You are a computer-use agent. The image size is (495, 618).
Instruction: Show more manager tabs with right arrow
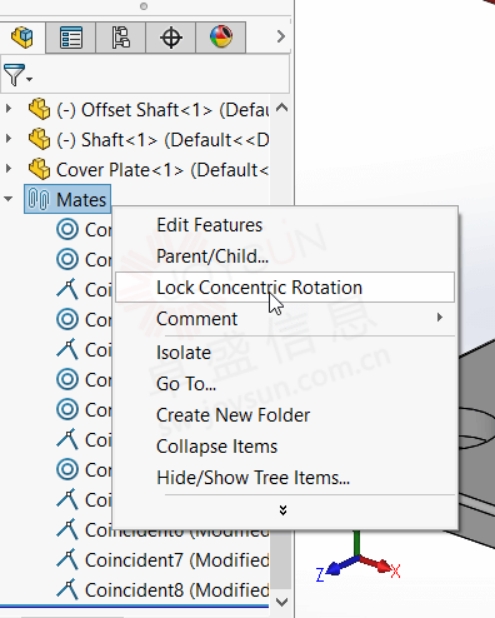[281, 37]
